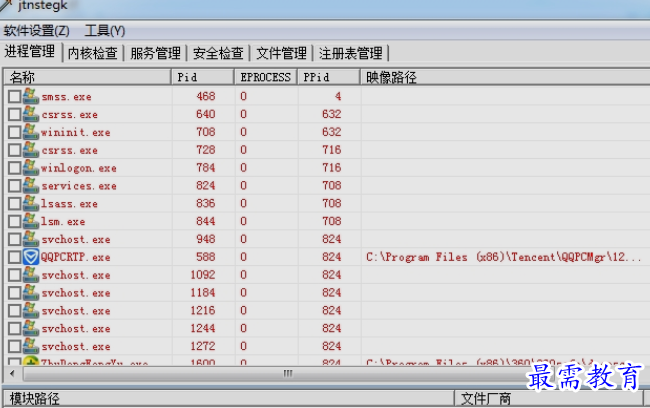Click the services.exe process icon
650x408 pixels.
pyautogui.click(x=31, y=185)
